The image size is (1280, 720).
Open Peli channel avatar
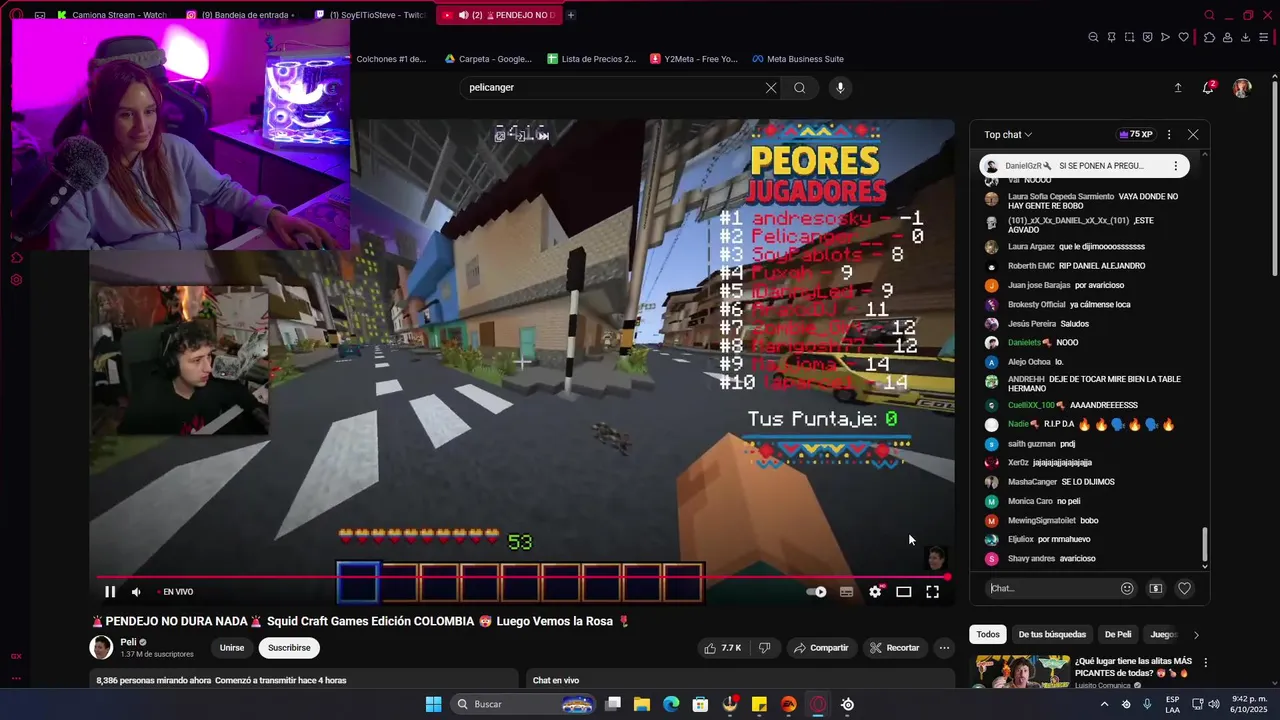click(102, 648)
